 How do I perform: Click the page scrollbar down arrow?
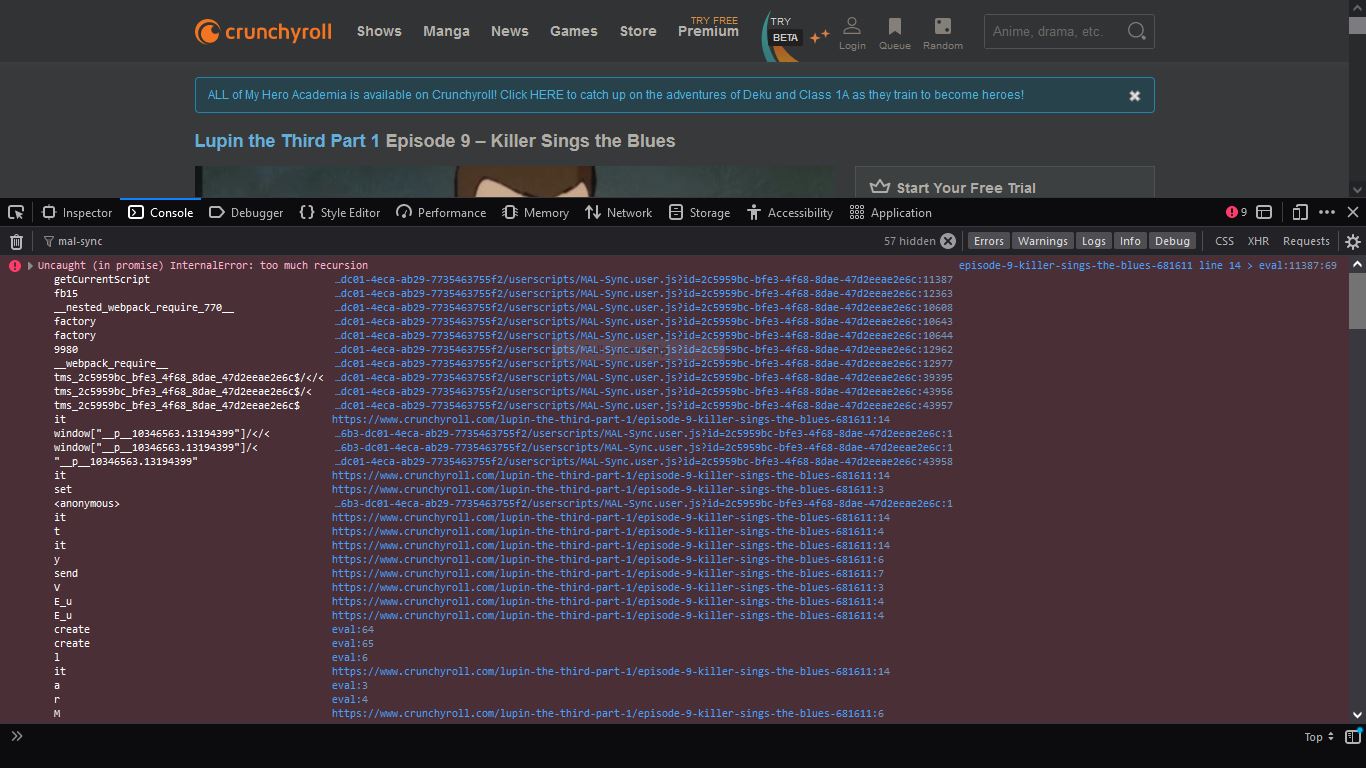(1357, 189)
